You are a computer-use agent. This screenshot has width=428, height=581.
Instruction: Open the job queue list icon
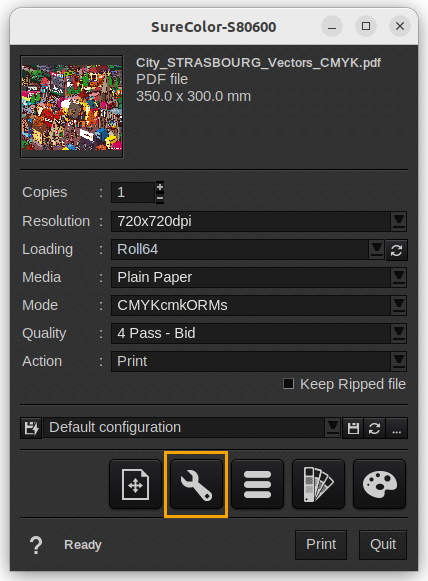point(257,484)
